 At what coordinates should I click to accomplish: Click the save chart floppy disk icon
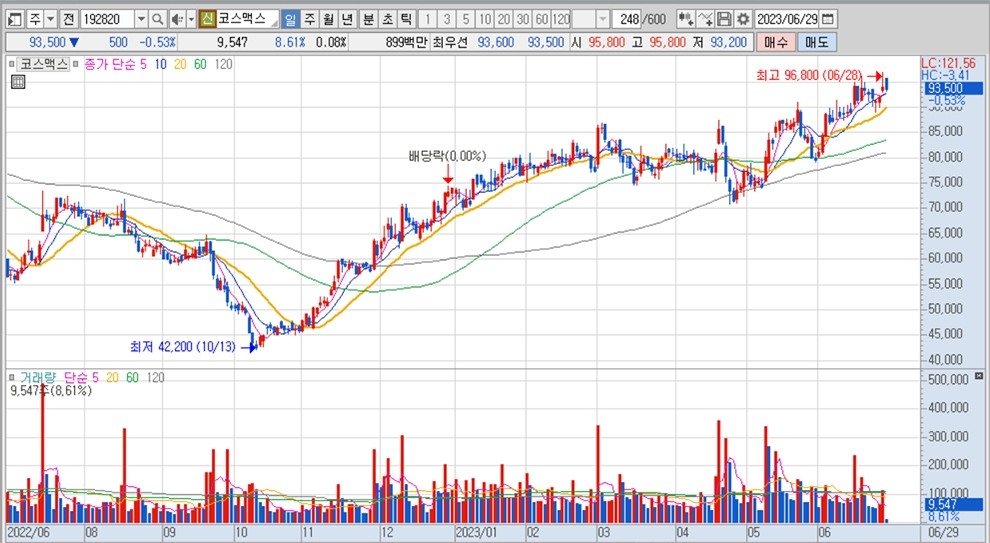point(725,20)
